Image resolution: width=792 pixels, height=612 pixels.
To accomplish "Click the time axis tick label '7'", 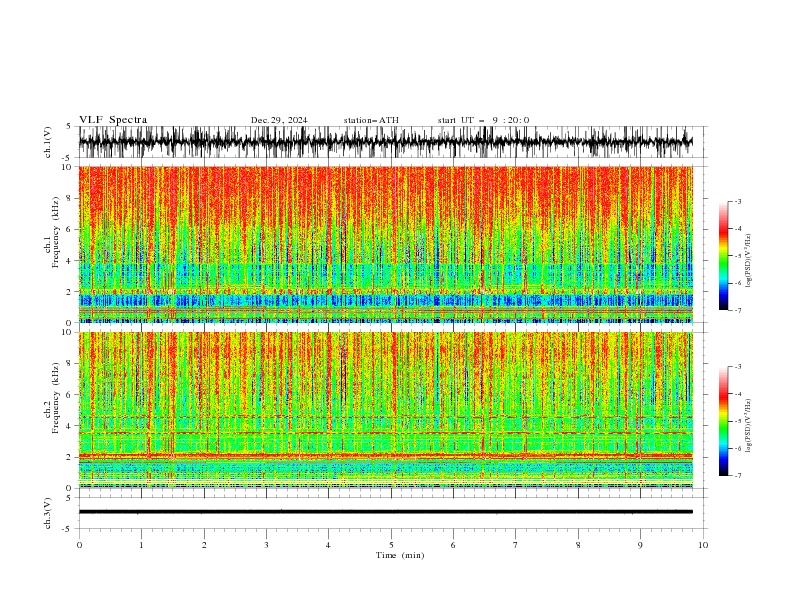I will (516, 545).
